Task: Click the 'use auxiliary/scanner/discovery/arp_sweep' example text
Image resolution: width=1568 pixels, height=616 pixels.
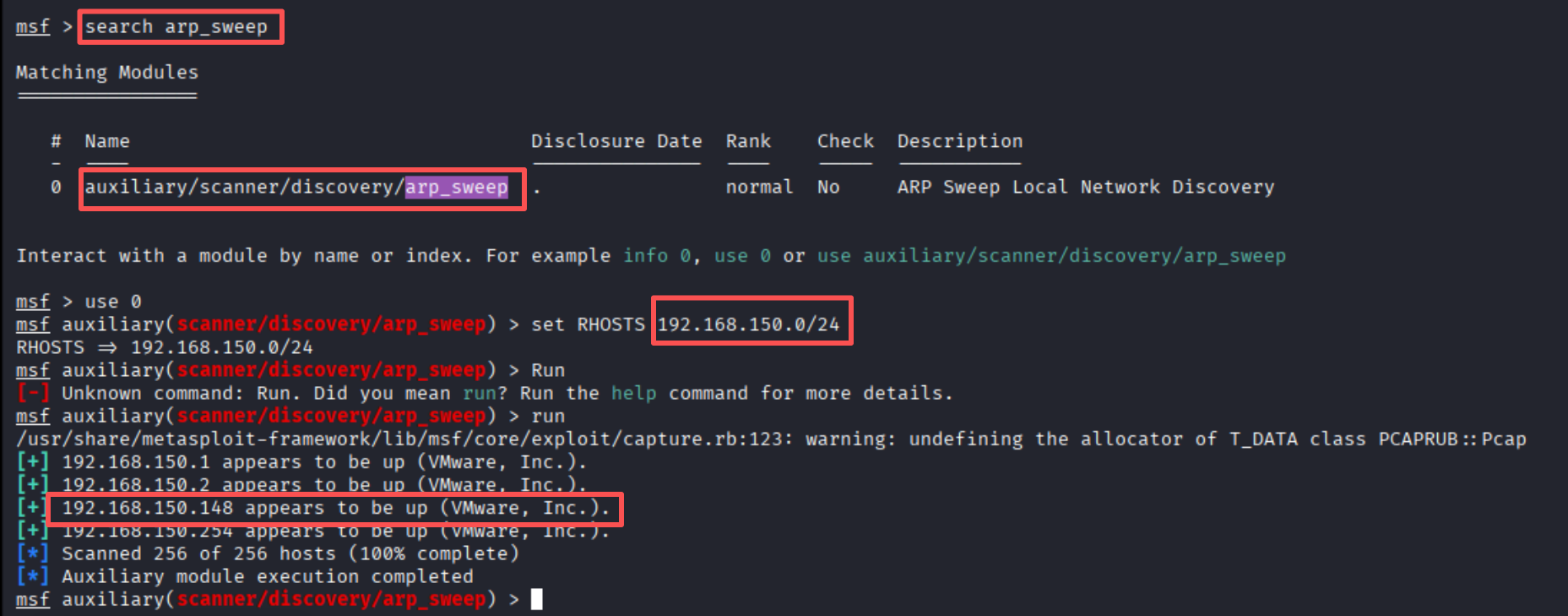Action: (1051, 255)
